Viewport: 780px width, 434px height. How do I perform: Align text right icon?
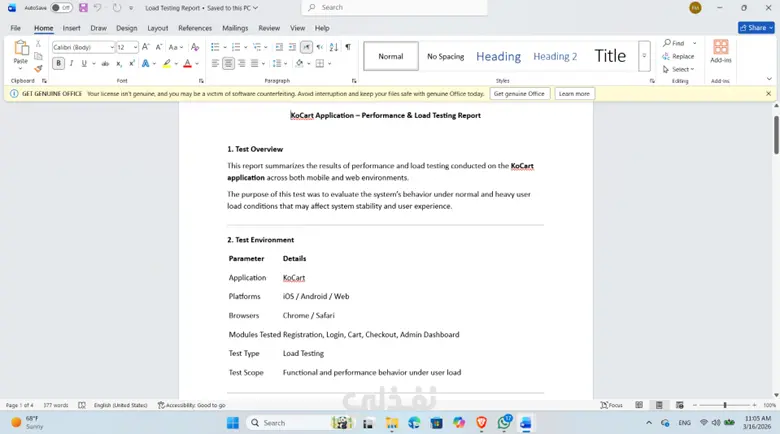(241, 63)
